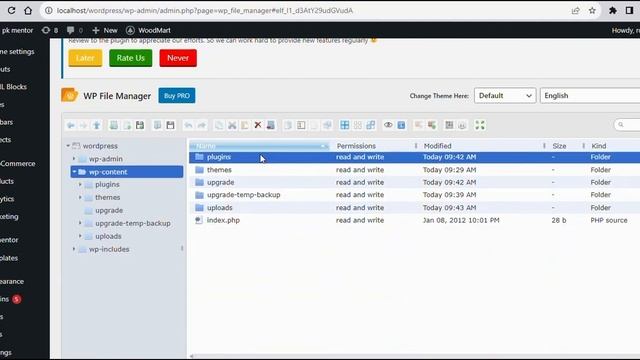Screen dimensions: 640x360
Task: Expand the wp-includes tree node arrow
Action: tap(74, 249)
